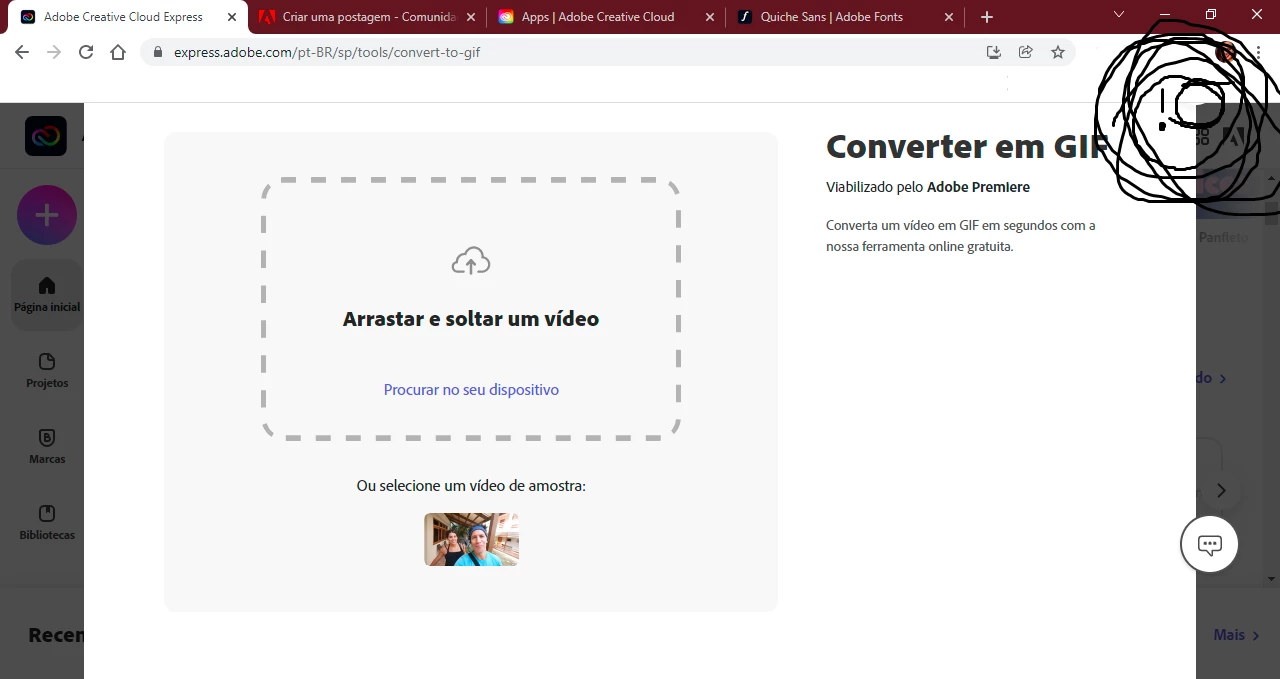Close the Adobe Creative Cloud Express tab
The height and width of the screenshot is (679, 1280).
click(232, 17)
